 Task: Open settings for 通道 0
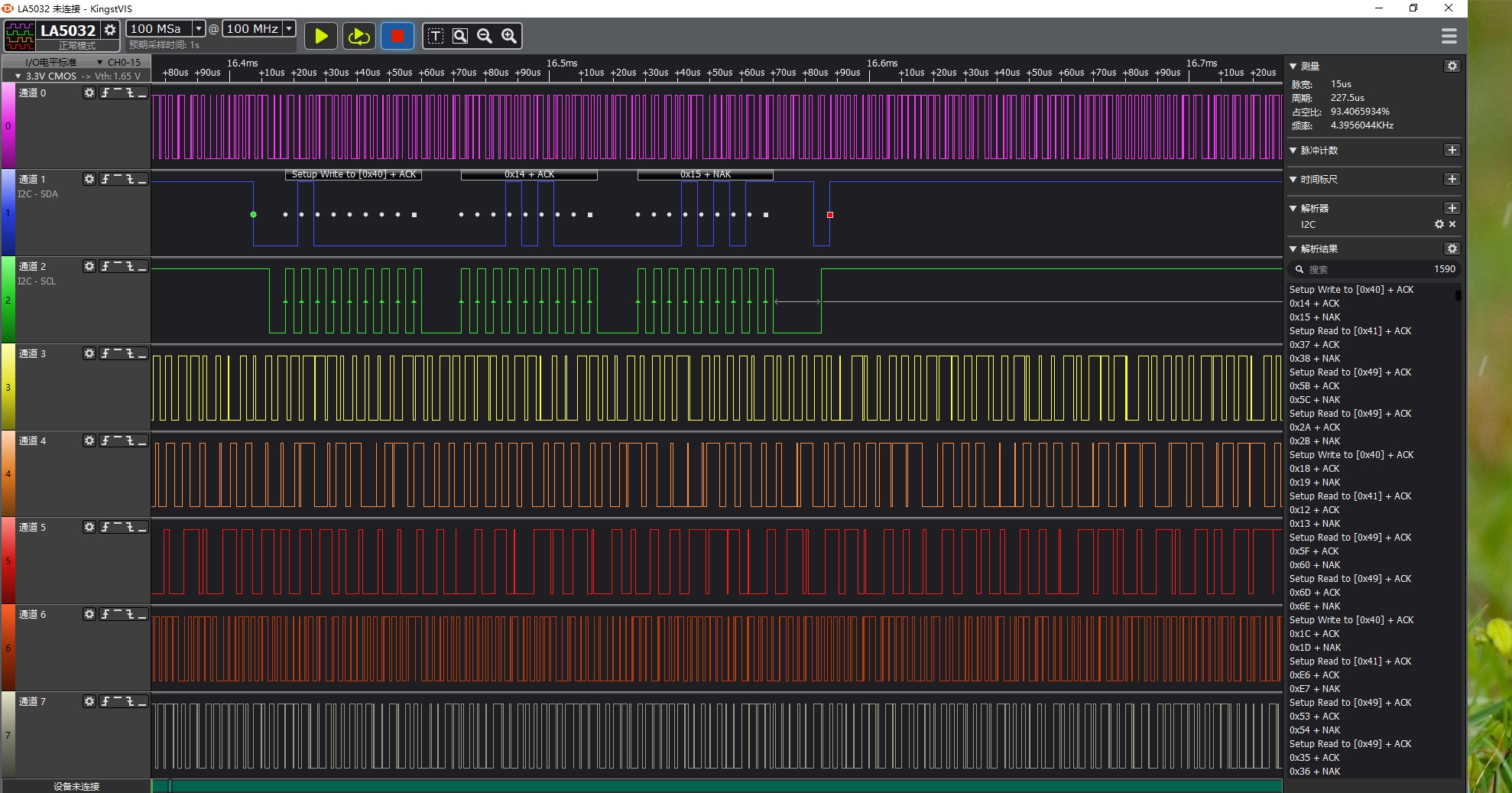click(x=89, y=93)
